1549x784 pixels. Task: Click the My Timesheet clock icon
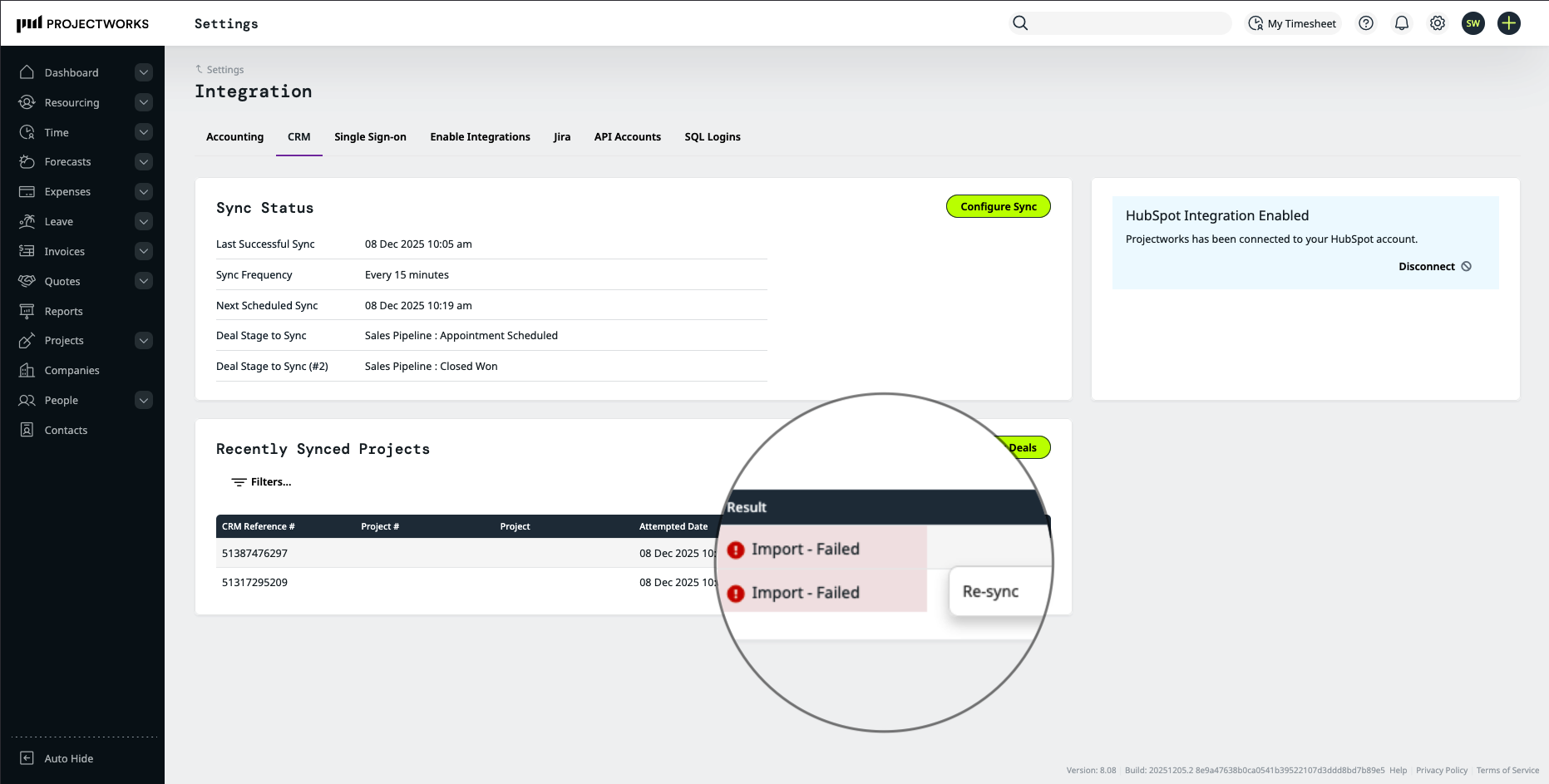1255,23
